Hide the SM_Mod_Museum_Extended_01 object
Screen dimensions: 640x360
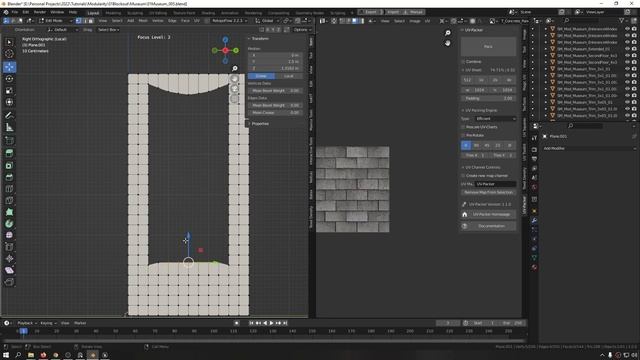coord(627,49)
